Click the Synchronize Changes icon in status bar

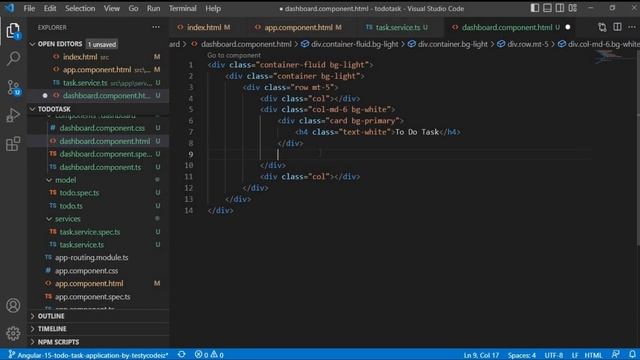pyautogui.click(x=182, y=355)
